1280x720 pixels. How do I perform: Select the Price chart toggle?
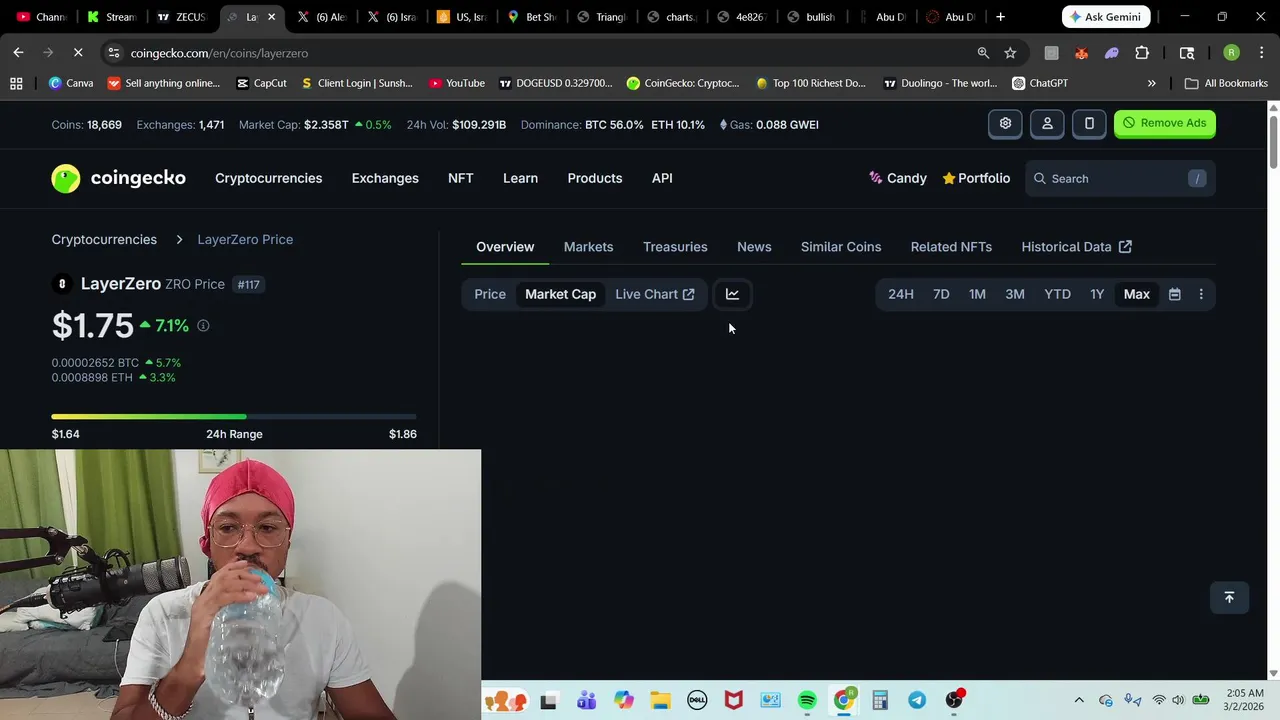click(x=490, y=294)
